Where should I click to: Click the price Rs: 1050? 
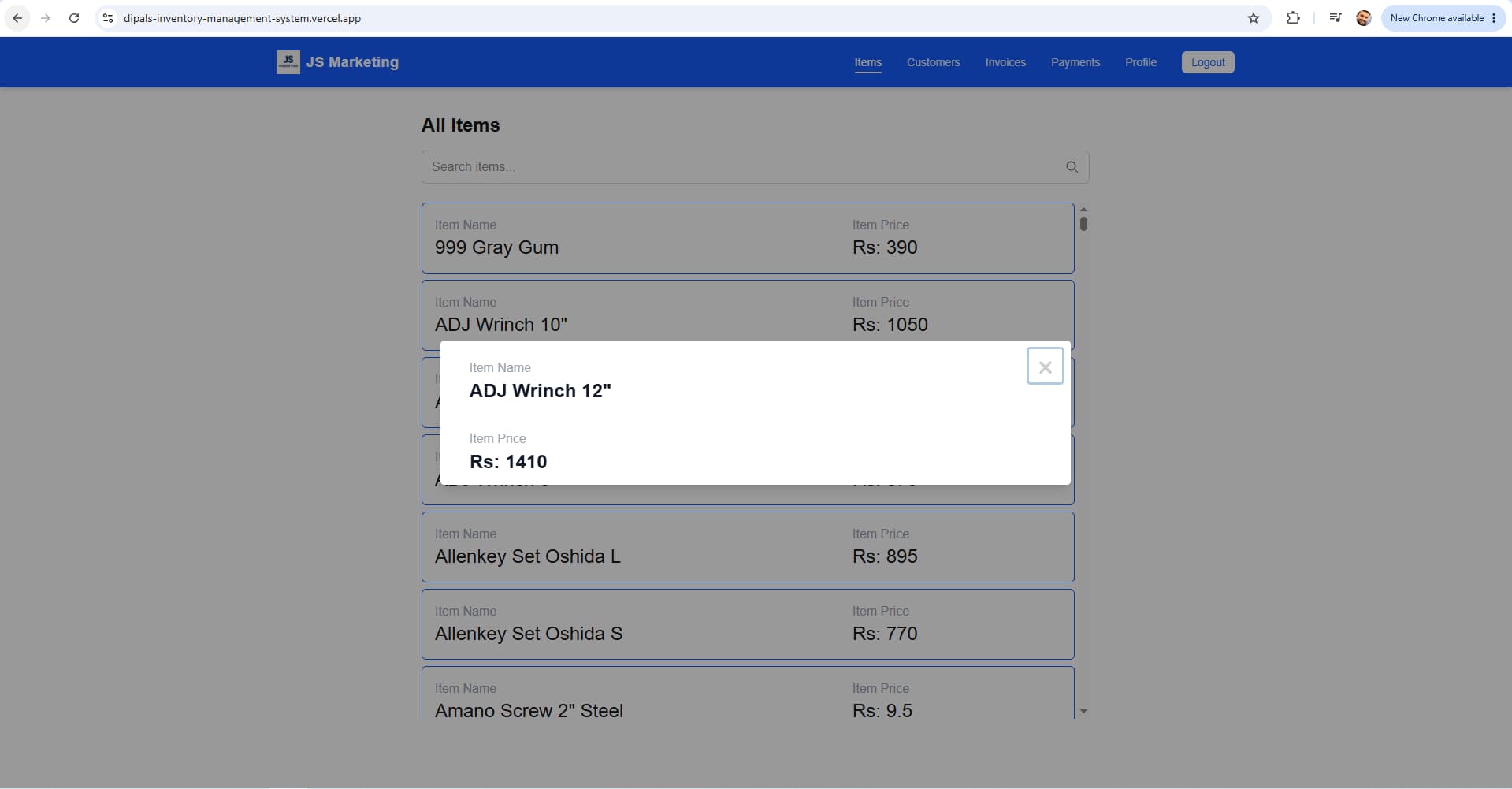tap(890, 325)
